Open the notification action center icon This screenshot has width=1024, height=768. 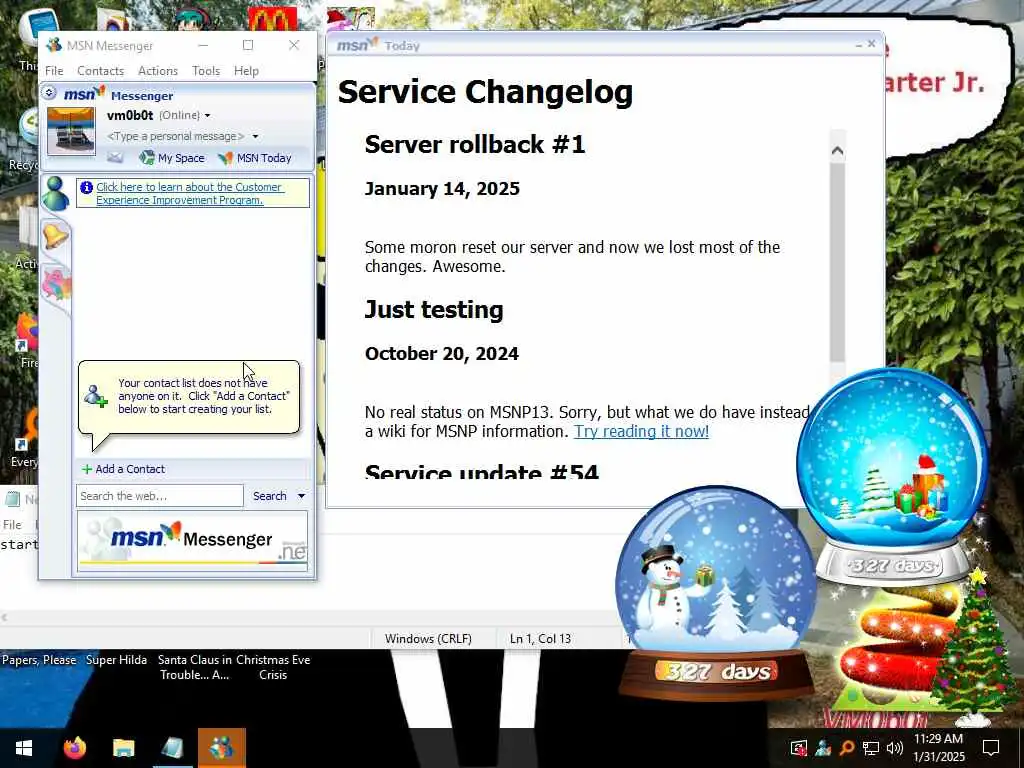coord(991,748)
